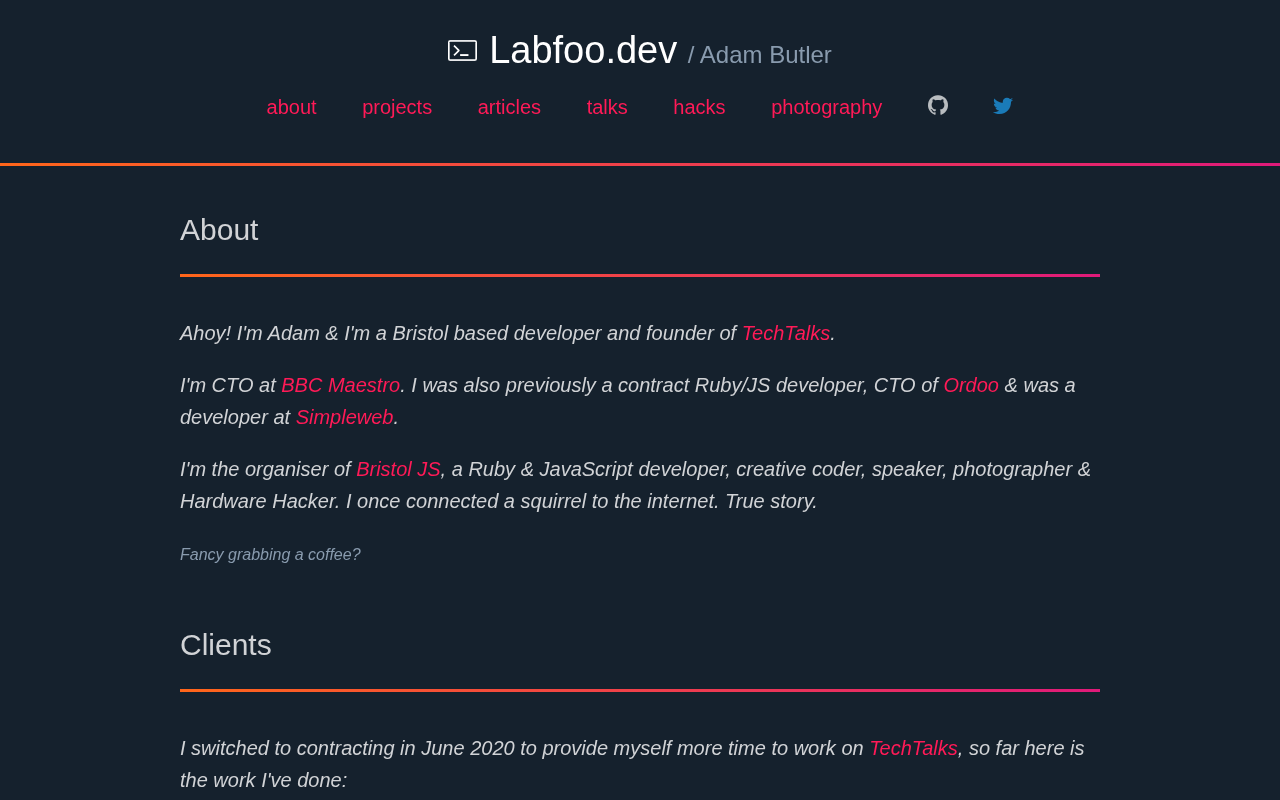Select hacks in navigation
The image size is (1280, 800).
699,107
